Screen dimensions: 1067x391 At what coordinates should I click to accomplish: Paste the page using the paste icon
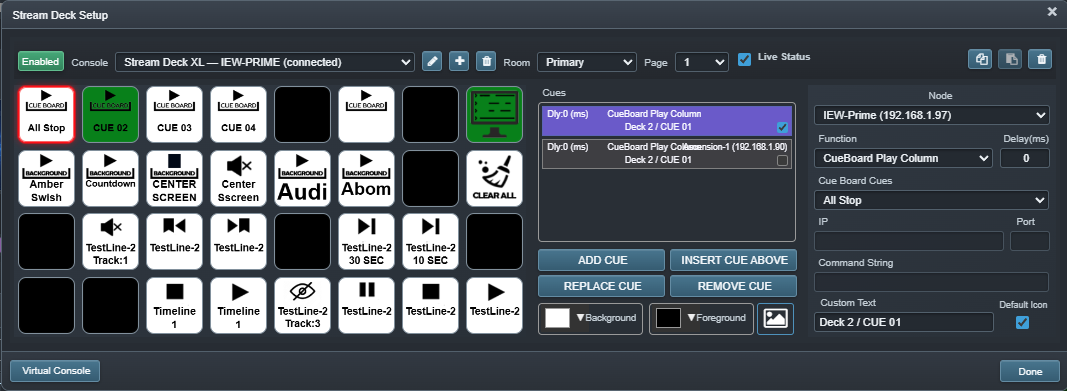click(1011, 59)
